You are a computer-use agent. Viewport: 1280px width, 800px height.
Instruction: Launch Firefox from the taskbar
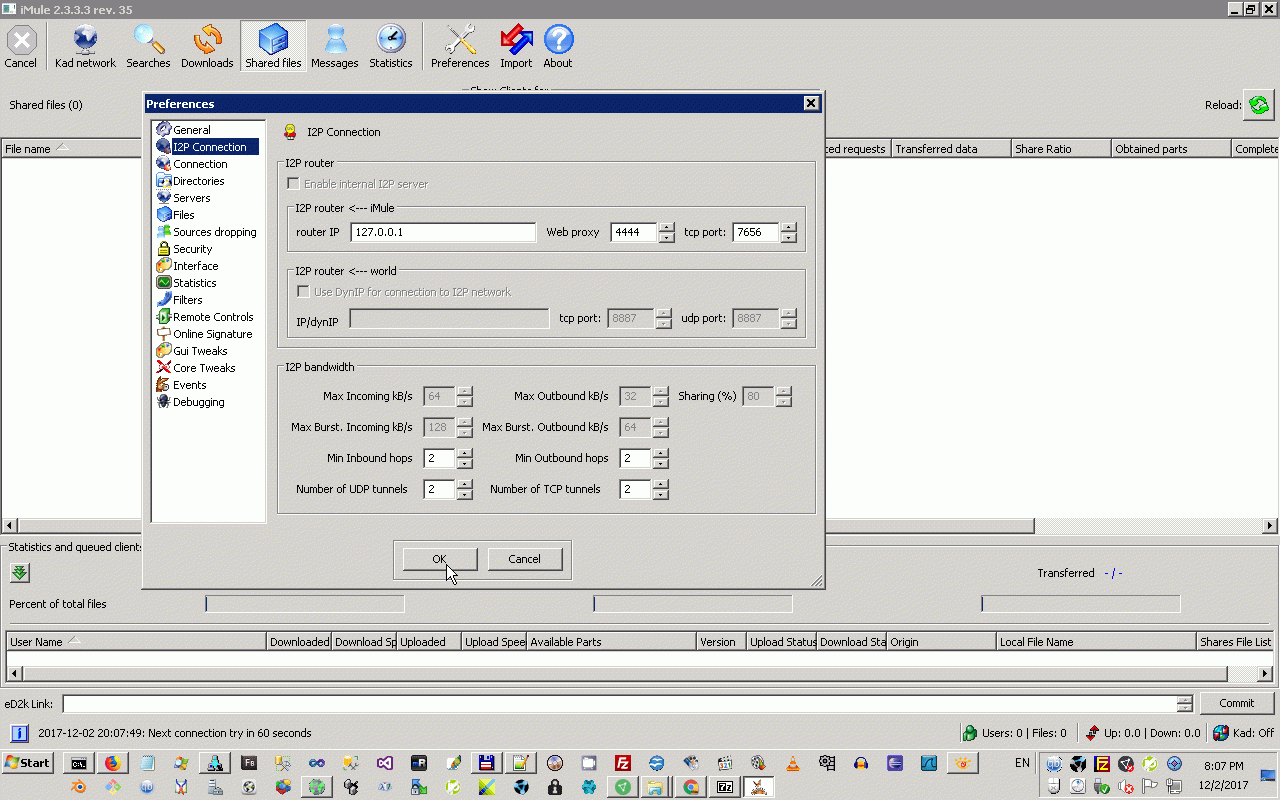112,763
